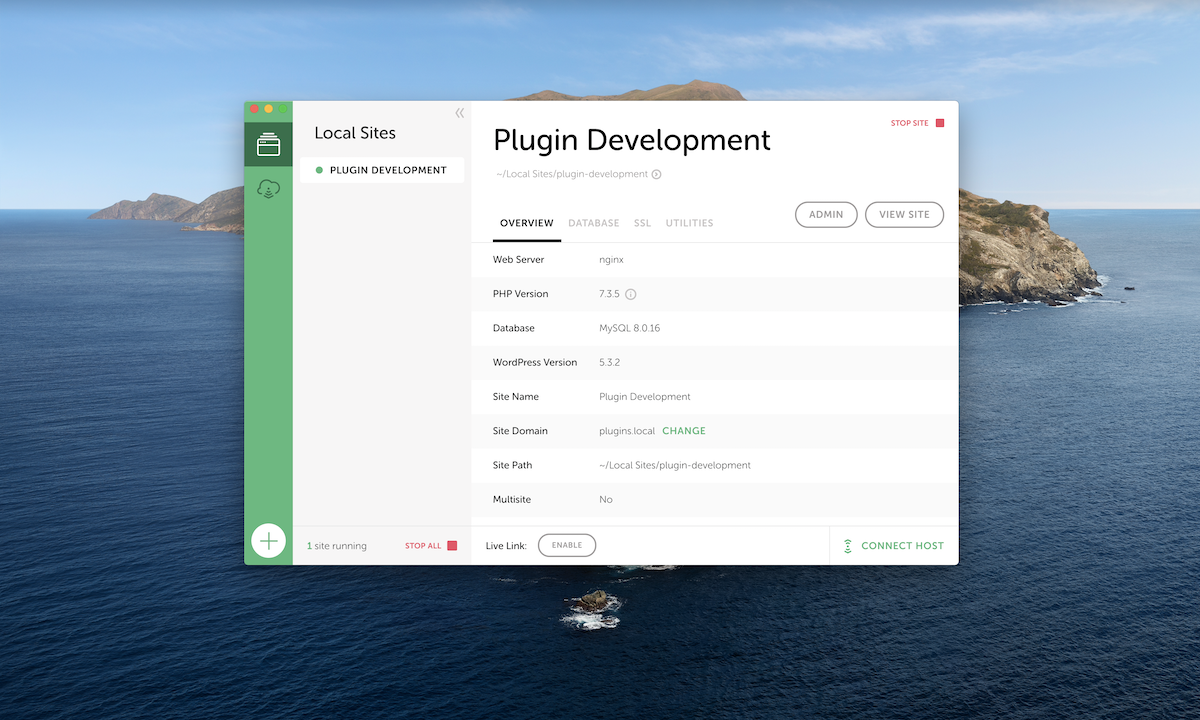1200x720 pixels.
Task: Click the Connect Host icon
Action: pyautogui.click(x=848, y=546)
